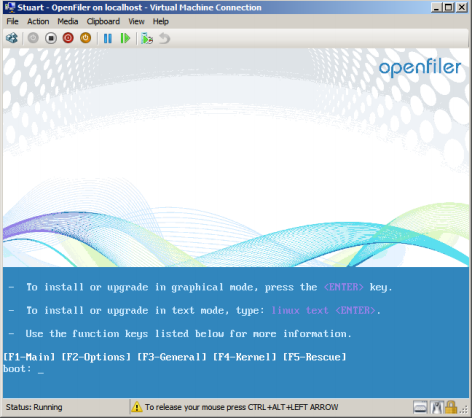The image size is (472, 419).
Task: Click the Virtual Machine Connection title icon
Action: (x=10, y=7)
